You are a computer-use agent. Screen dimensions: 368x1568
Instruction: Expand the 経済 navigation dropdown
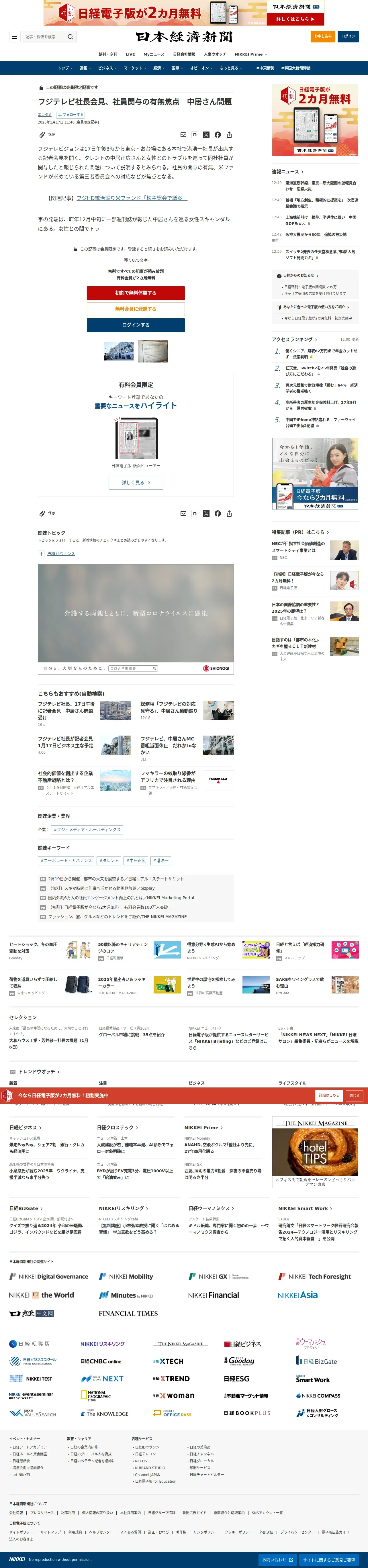click(x=158, y=68)
